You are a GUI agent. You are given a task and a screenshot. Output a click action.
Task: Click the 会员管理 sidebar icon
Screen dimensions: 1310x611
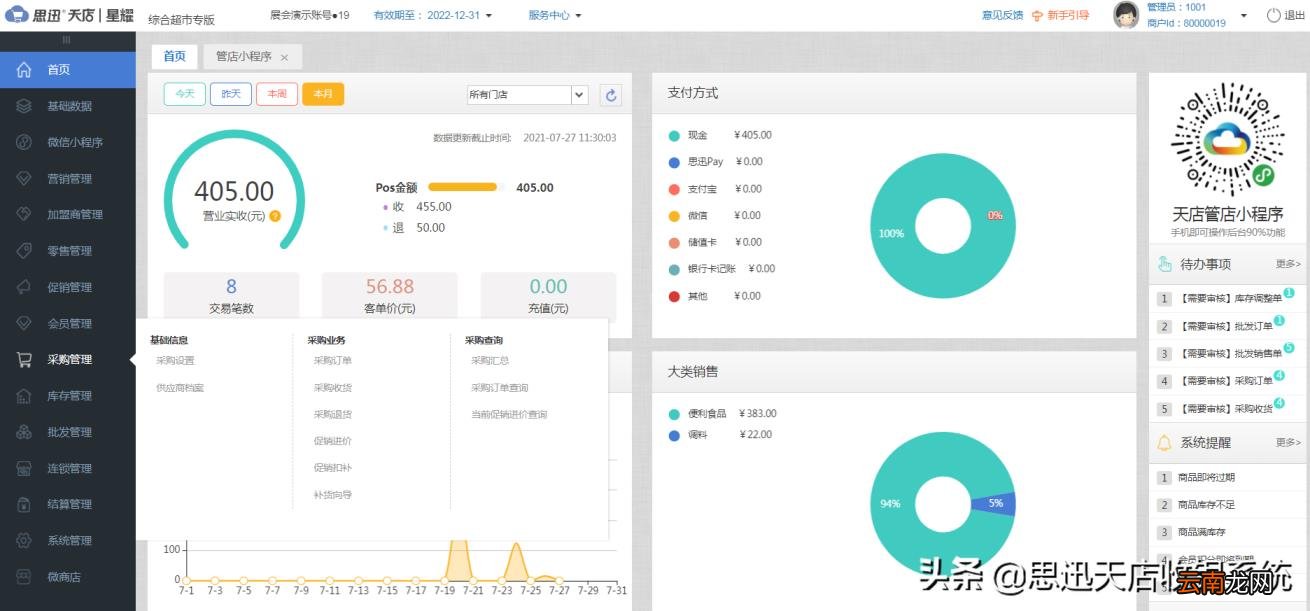[x=24, y=323]
